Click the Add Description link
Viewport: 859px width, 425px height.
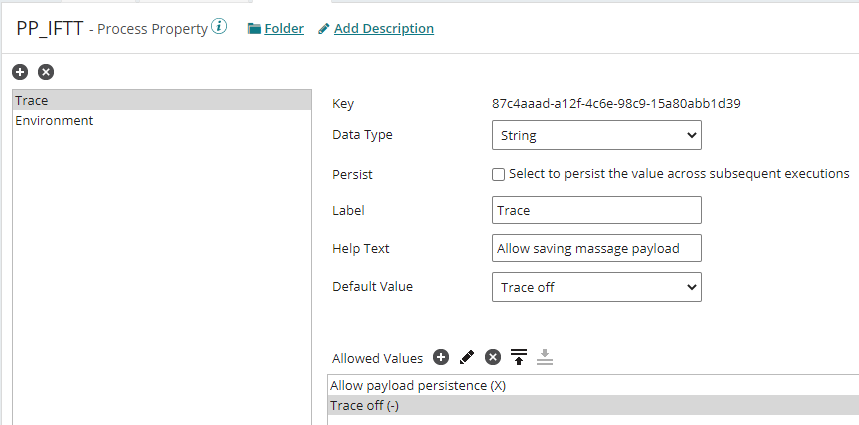(384, 29)
